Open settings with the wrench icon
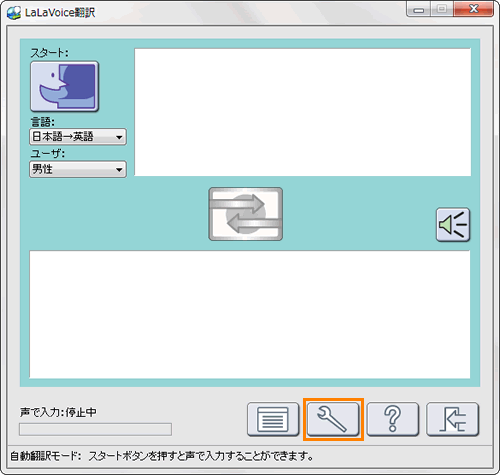This screenshot has height=475, width=500. (x=333, y=419)
